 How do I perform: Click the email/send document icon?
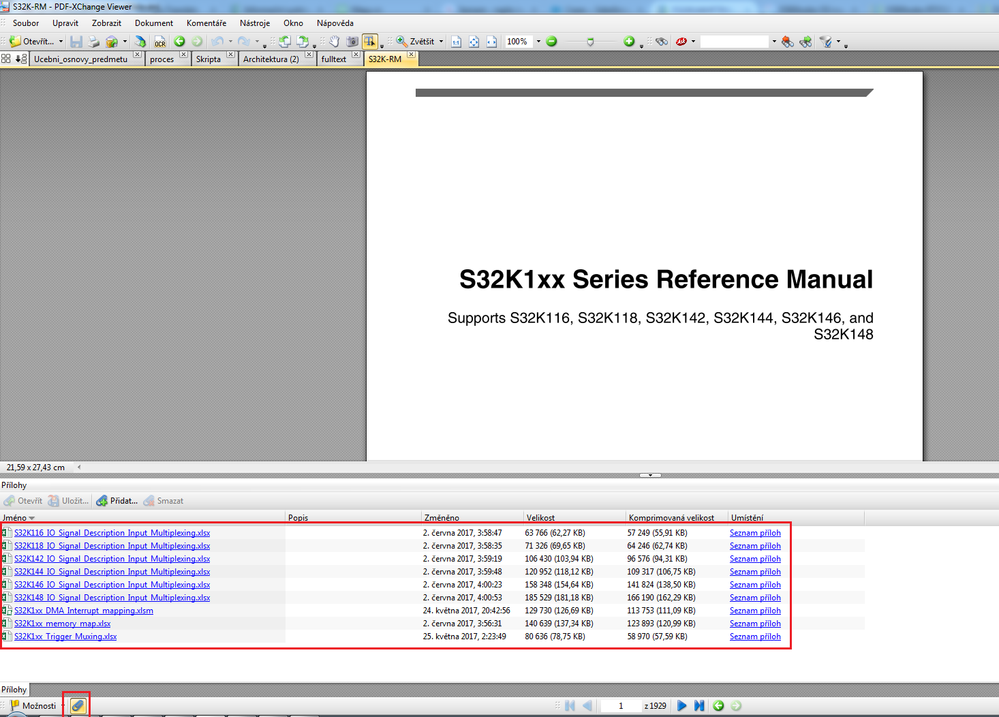[x=111, y=41]
